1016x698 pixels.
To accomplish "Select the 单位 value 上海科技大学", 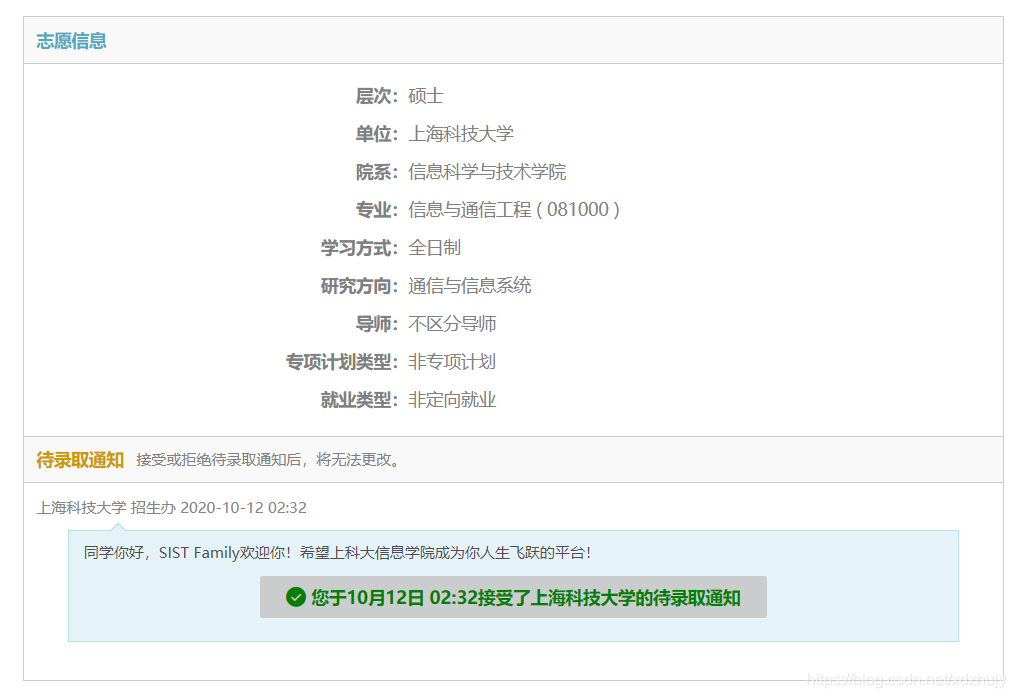I will coord(461,134).
